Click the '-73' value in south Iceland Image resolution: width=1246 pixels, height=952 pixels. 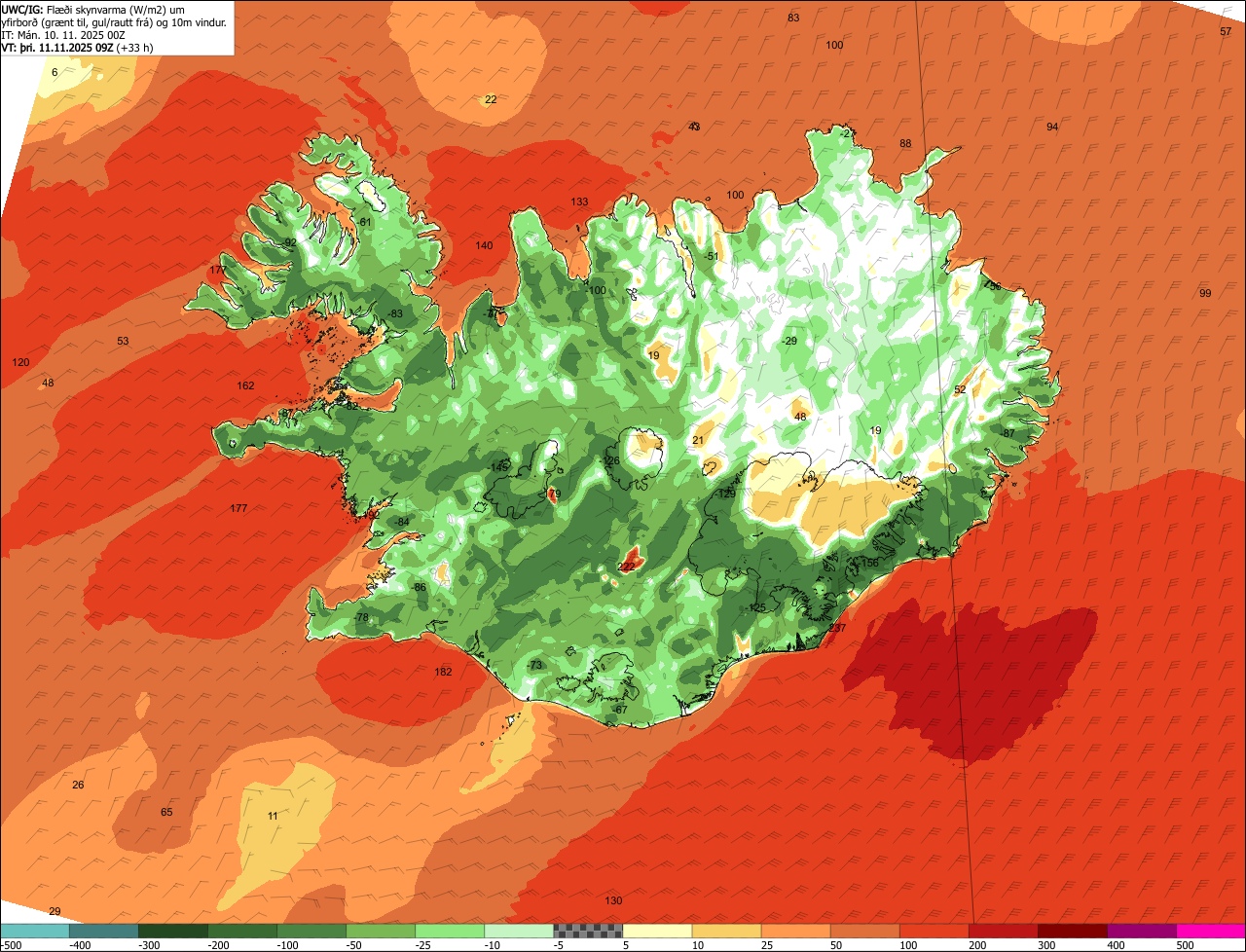coord(534,665)
